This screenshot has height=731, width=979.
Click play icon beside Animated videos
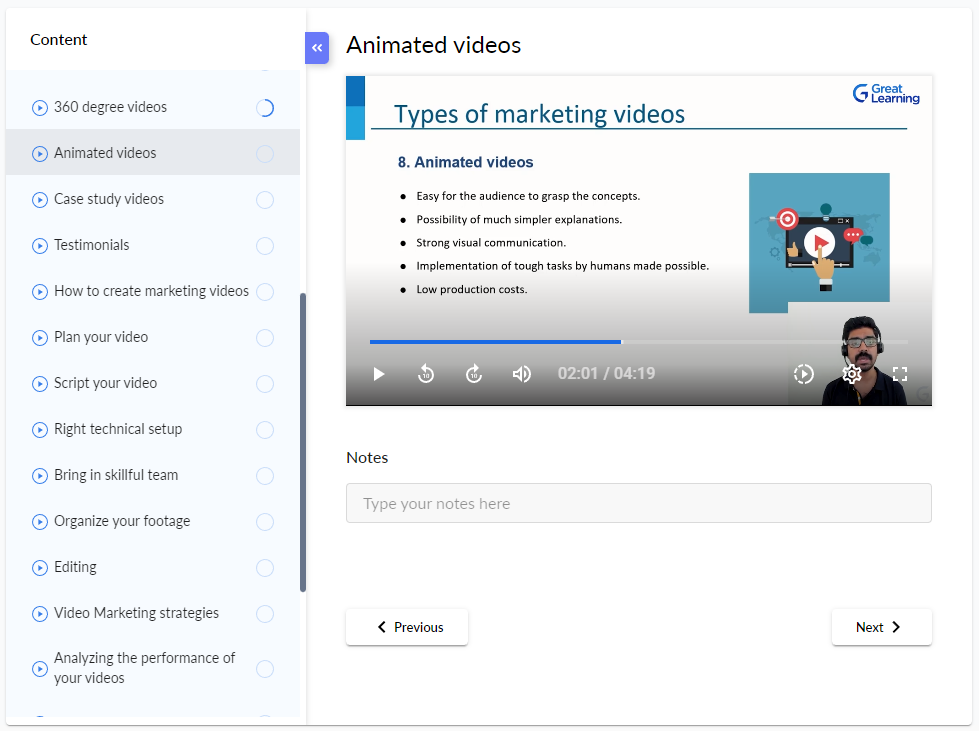tap(39, 154)
